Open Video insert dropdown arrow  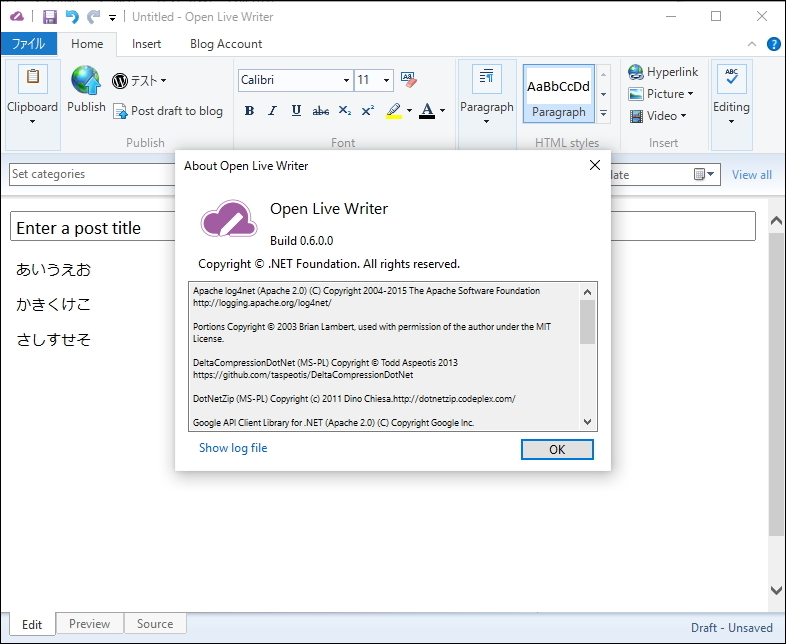point(683,116)
